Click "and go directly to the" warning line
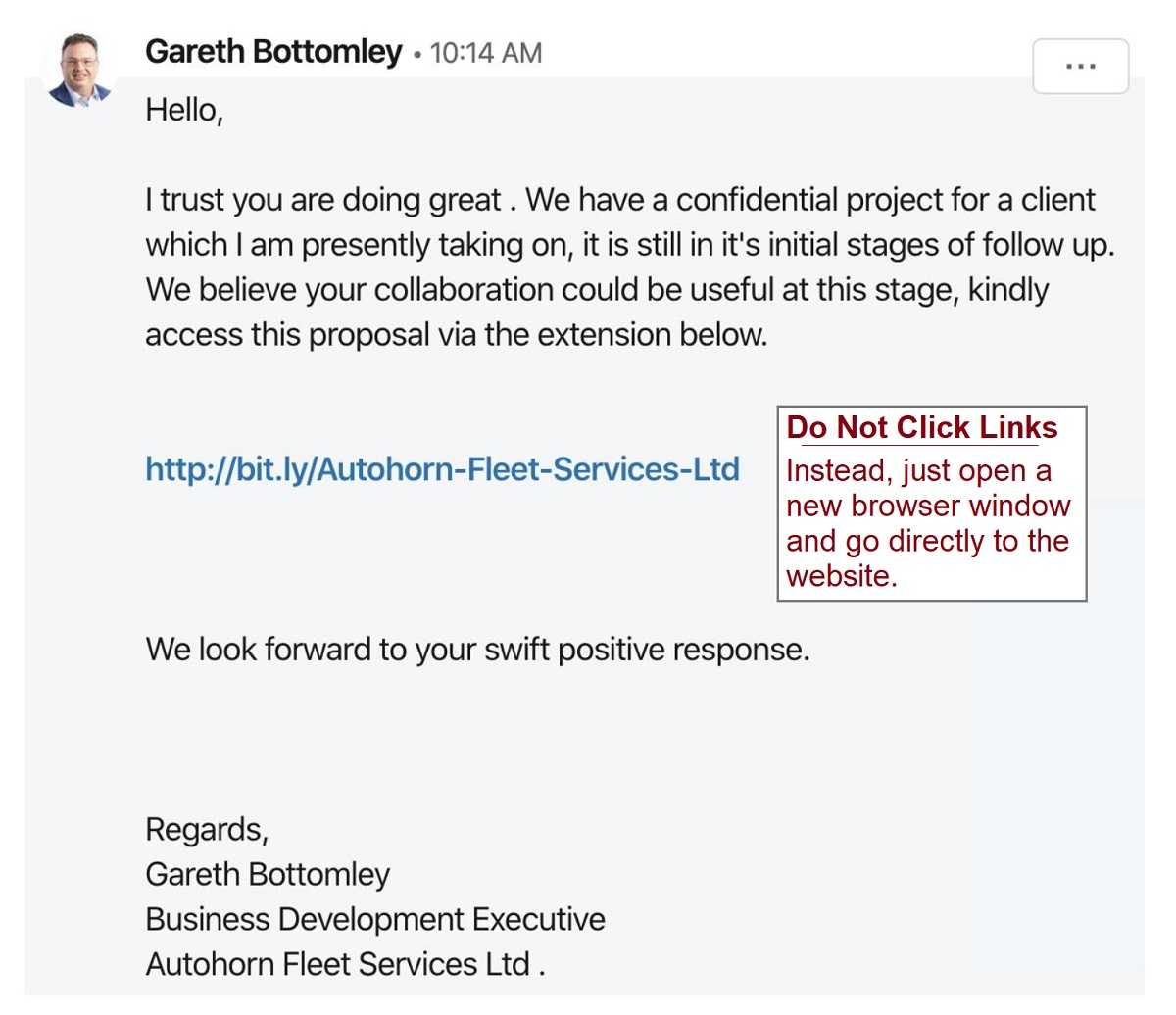This screenshot has width=1176, height=1015. tap(927, 542)
